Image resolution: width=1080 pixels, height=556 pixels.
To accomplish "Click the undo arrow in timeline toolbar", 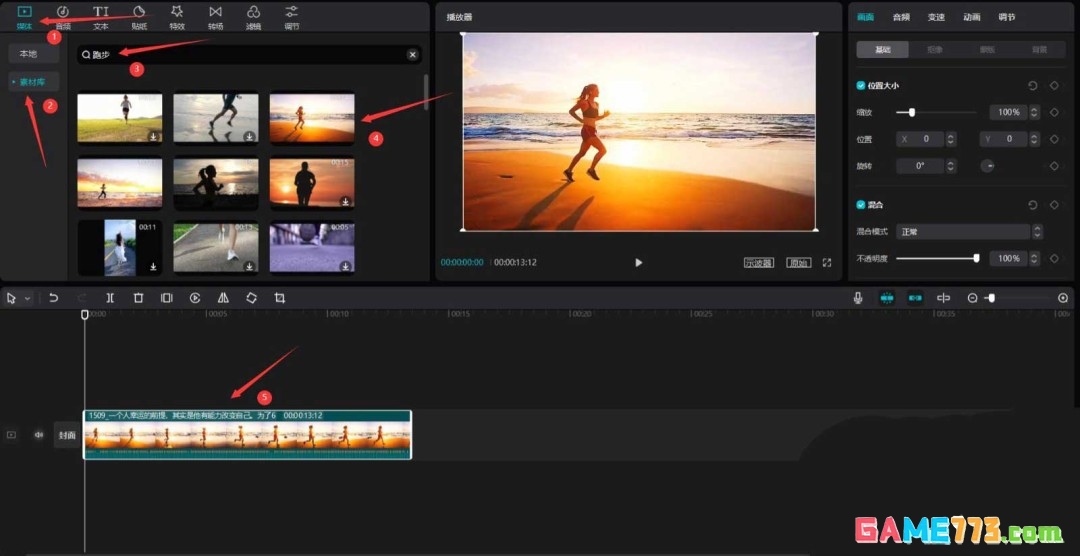I will (x=54, y=298).
